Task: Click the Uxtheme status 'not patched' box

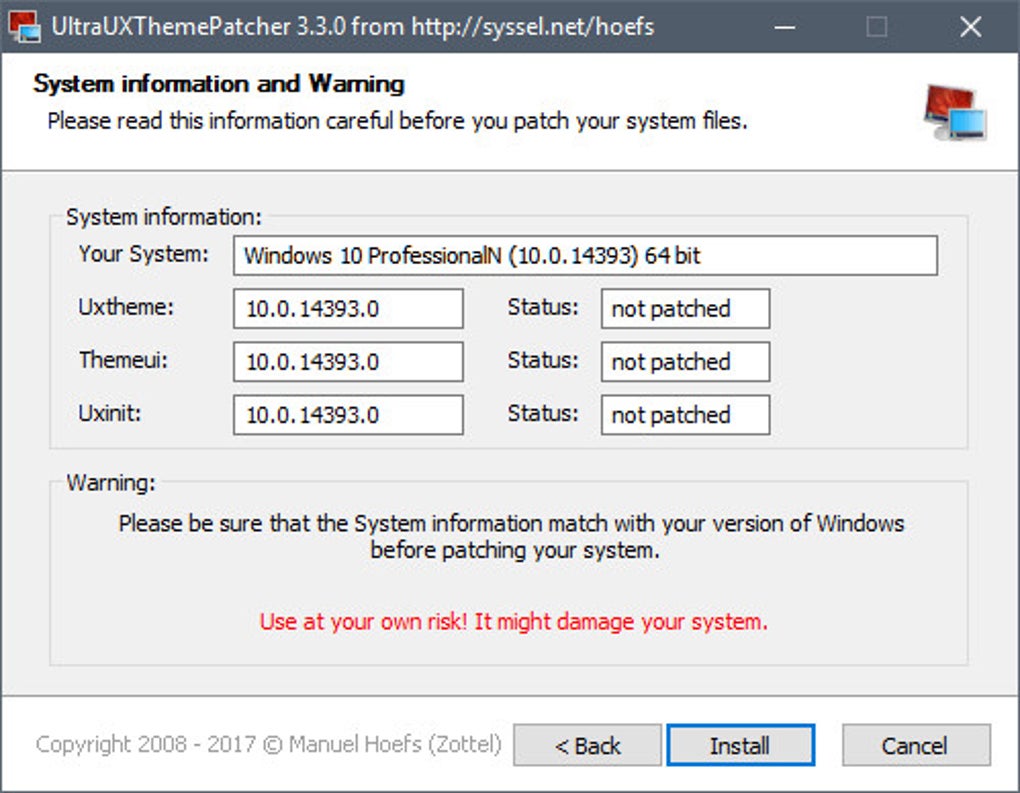Action: 685,309
